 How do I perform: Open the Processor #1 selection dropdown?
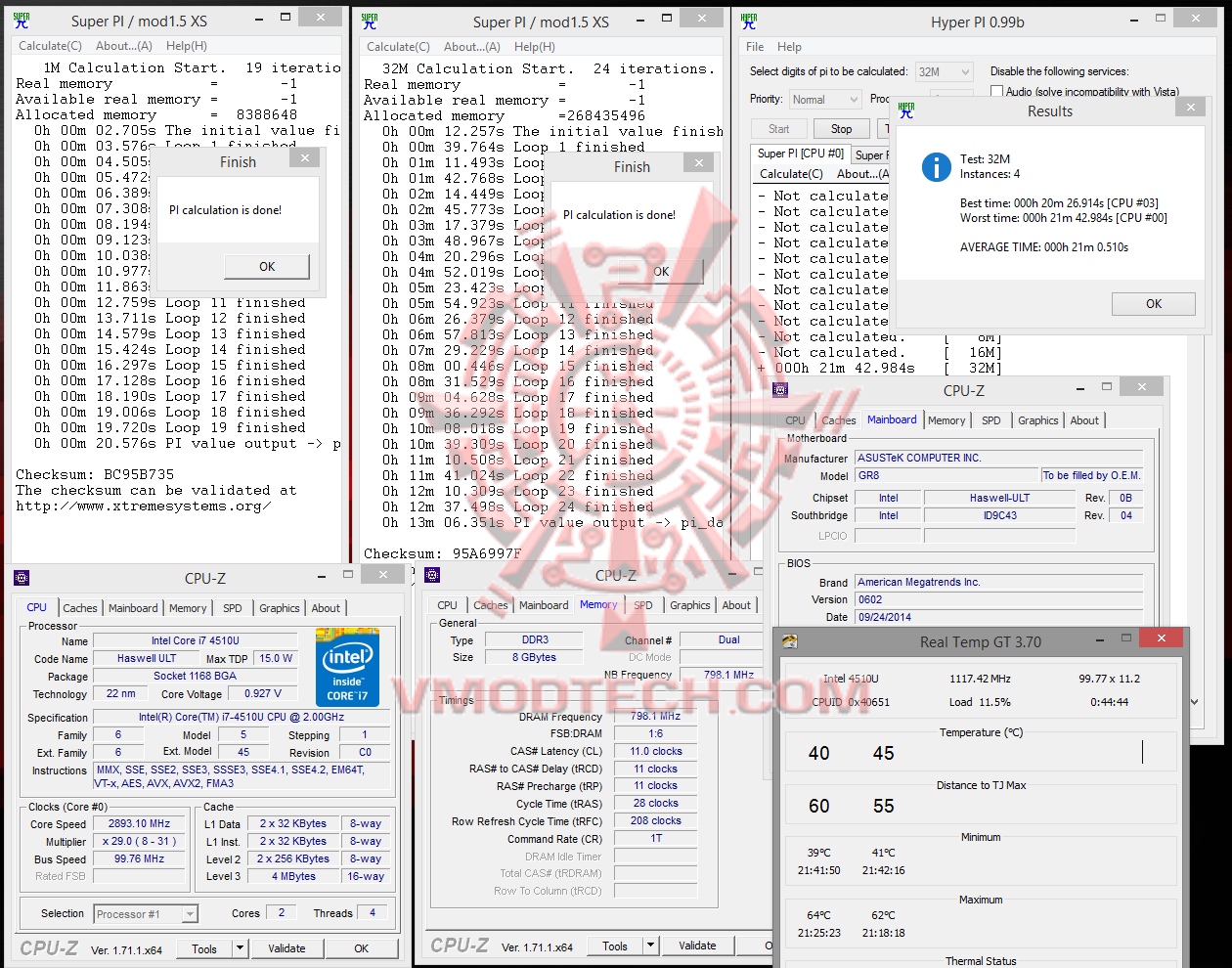(146, 914)
